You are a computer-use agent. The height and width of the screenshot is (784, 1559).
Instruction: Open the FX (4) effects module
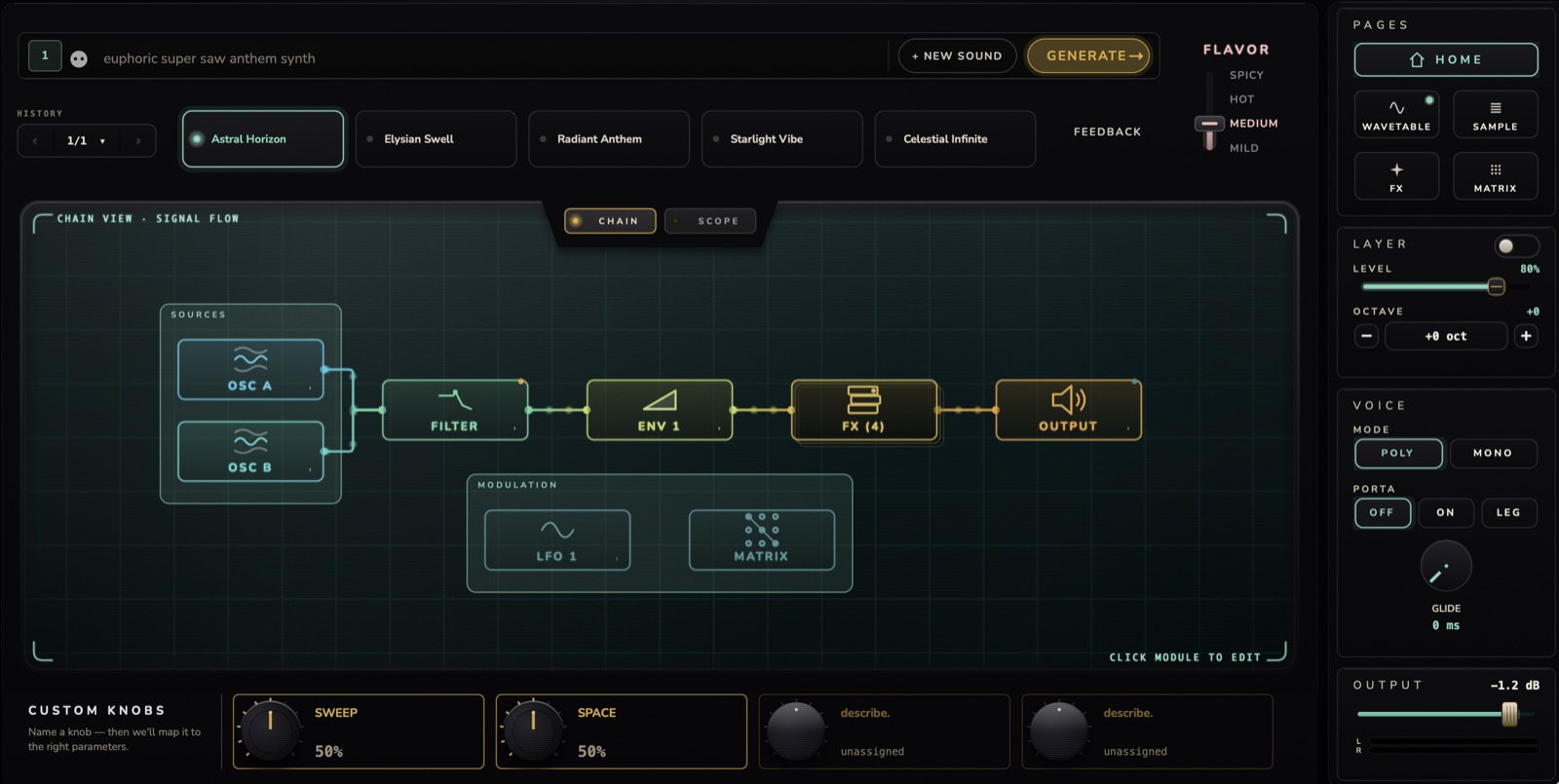(x=864, y=410)
